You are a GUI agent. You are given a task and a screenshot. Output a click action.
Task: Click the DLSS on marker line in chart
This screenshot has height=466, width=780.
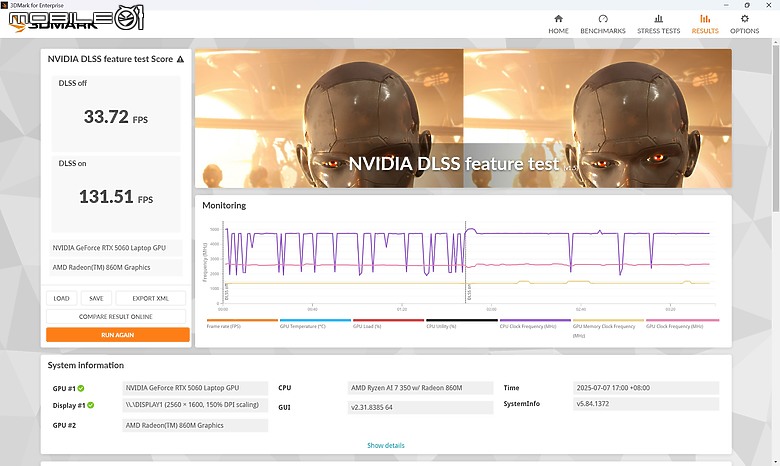click(x=466, y=261)
